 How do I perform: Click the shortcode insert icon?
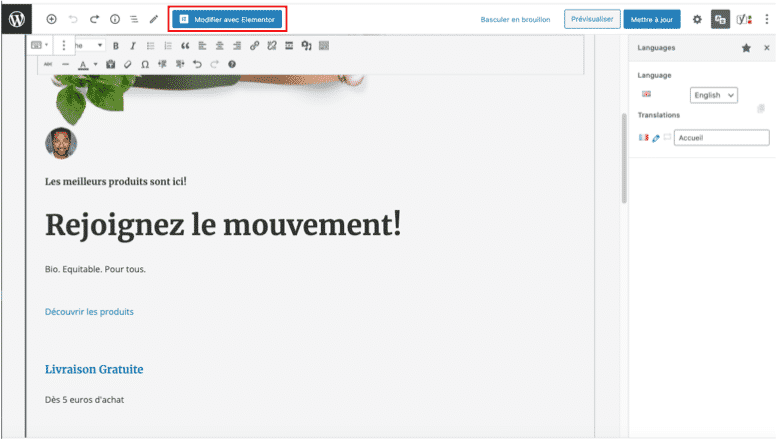pos(306,46)
